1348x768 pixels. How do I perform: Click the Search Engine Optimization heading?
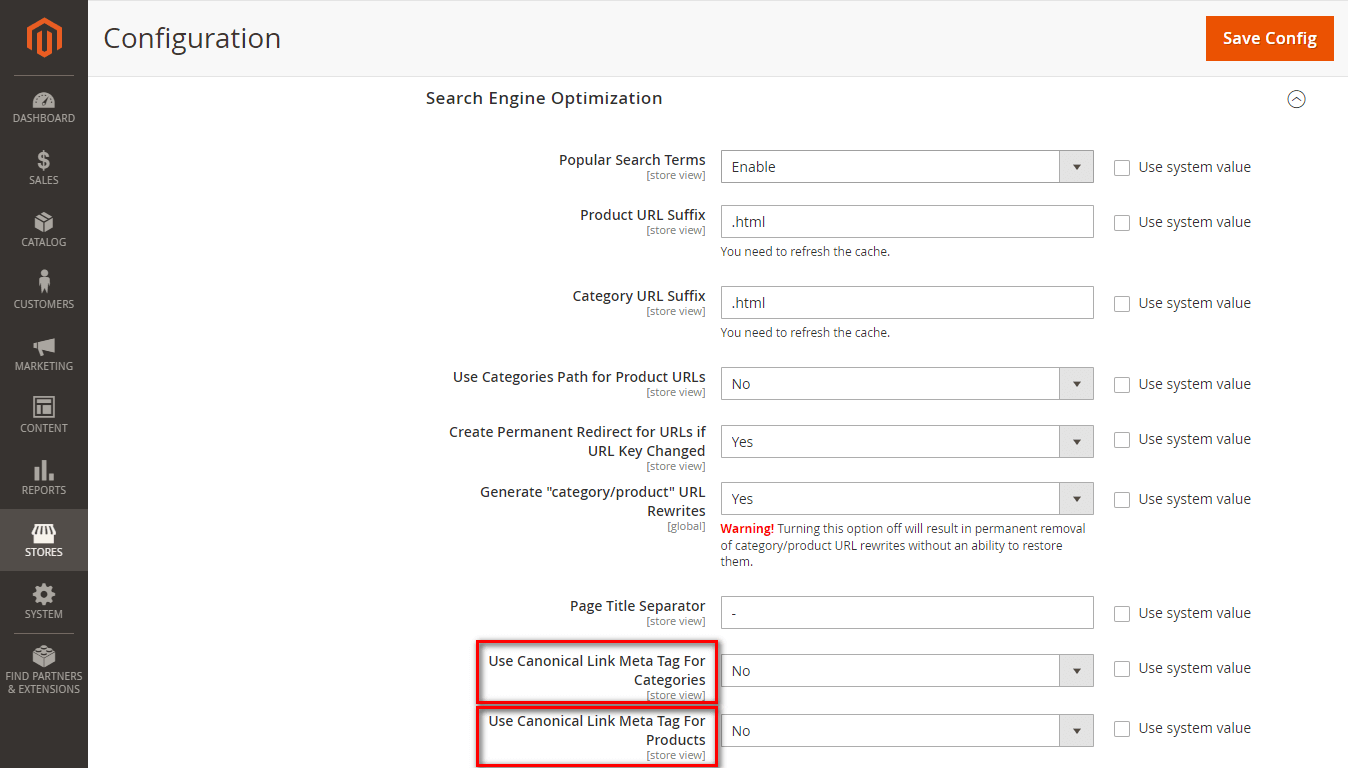coord(544,98)
